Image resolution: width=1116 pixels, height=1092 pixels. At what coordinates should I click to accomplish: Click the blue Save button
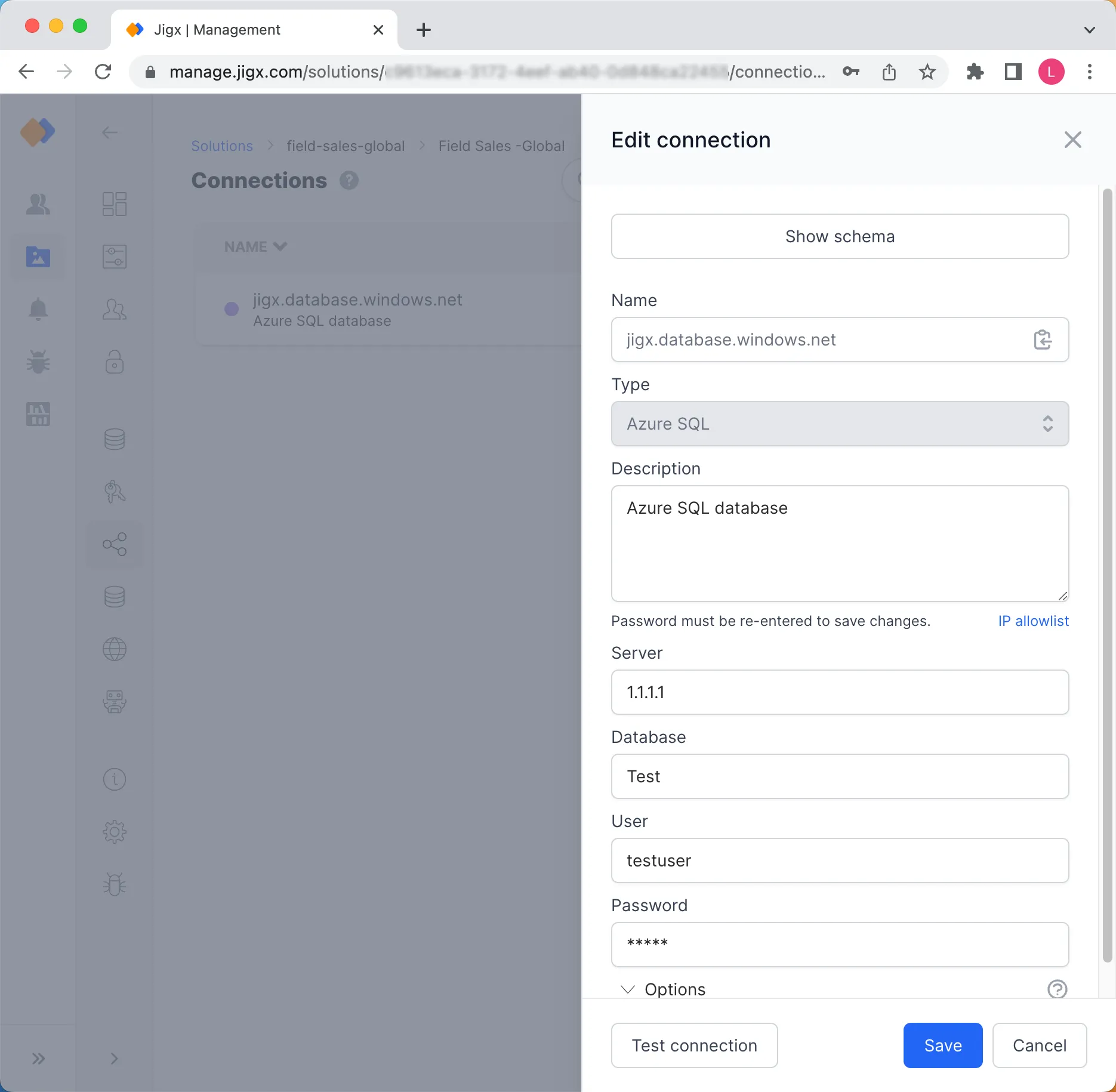coord(943,1045)
